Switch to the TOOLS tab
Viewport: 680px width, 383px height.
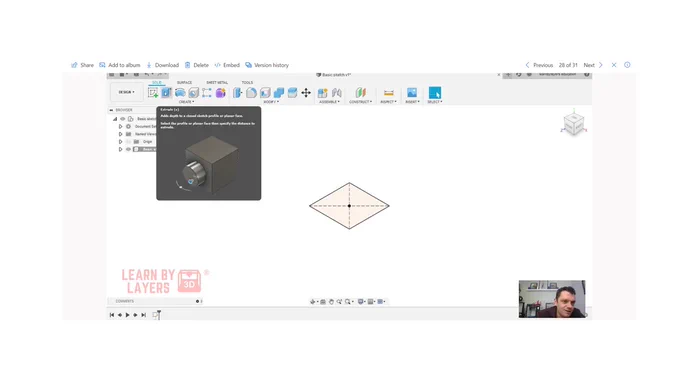pos(247,82)
